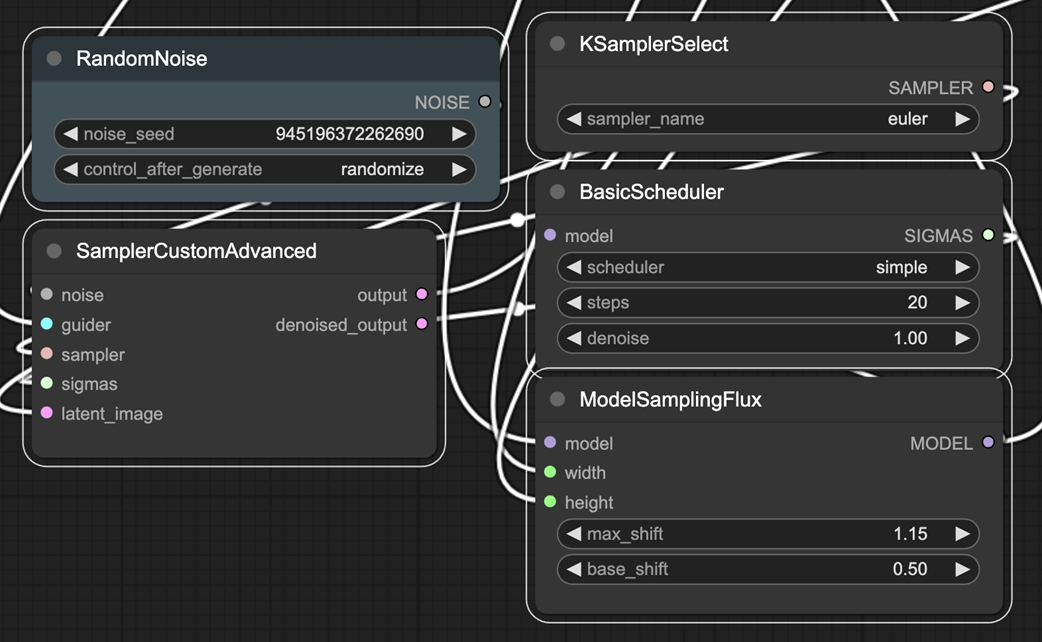This screenshot has width=1042, height=642.
Task: Decrease noise_seed with the left arrow
Action: tap(70, 134)
